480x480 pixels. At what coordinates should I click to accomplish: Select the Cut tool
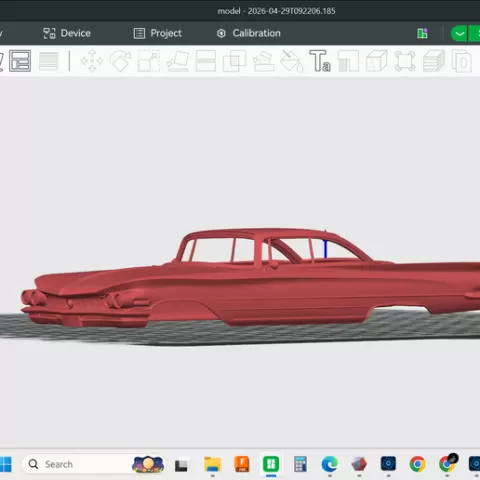coord(206,61)
